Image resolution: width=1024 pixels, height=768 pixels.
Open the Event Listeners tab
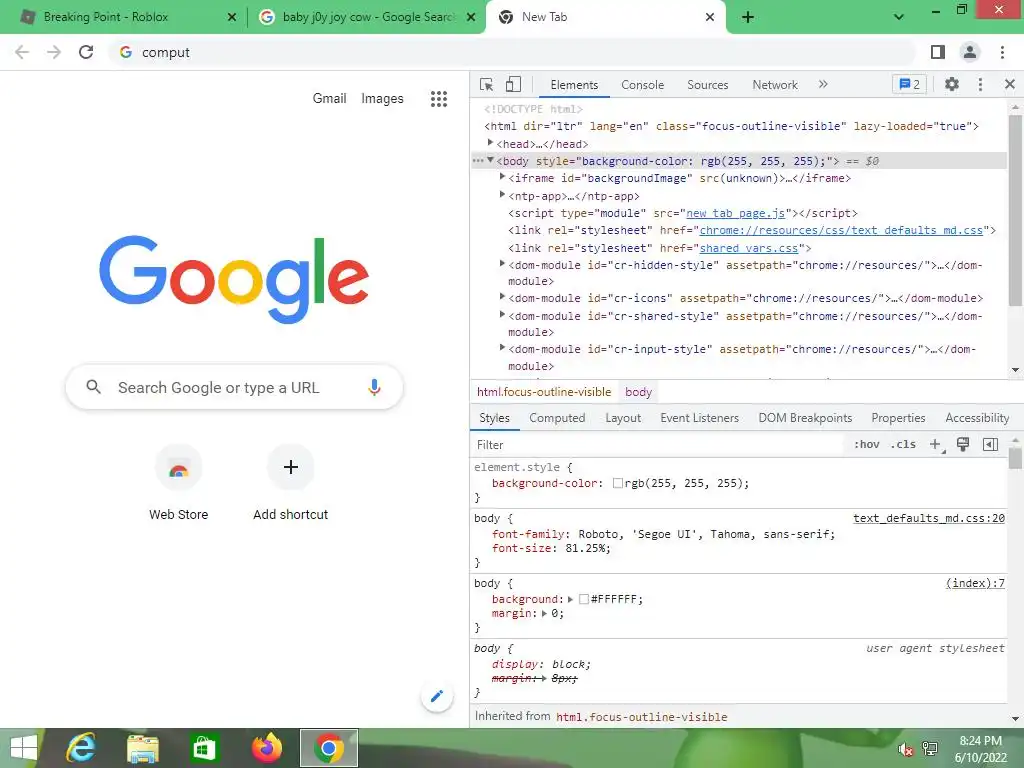click(x=699, y=418)
